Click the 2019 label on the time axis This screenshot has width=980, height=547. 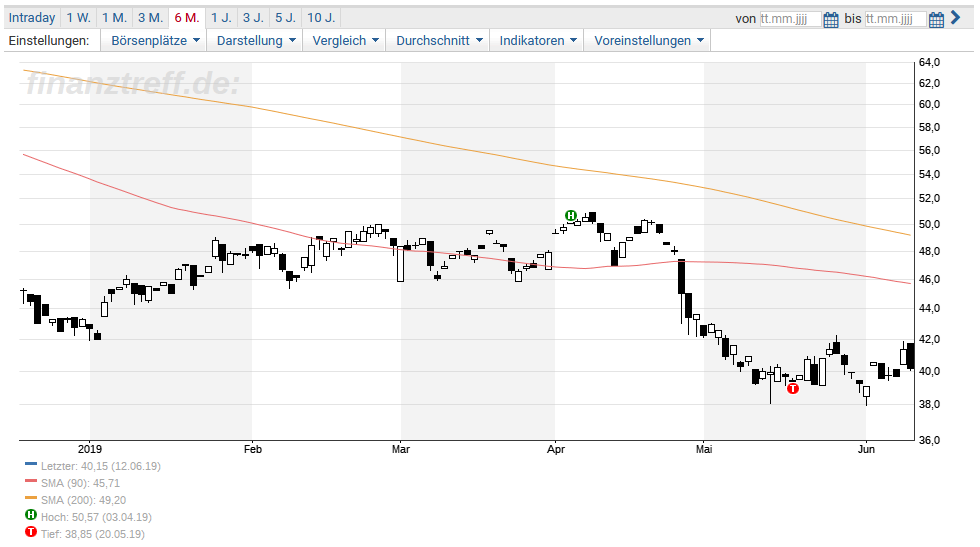click(90, 449)
